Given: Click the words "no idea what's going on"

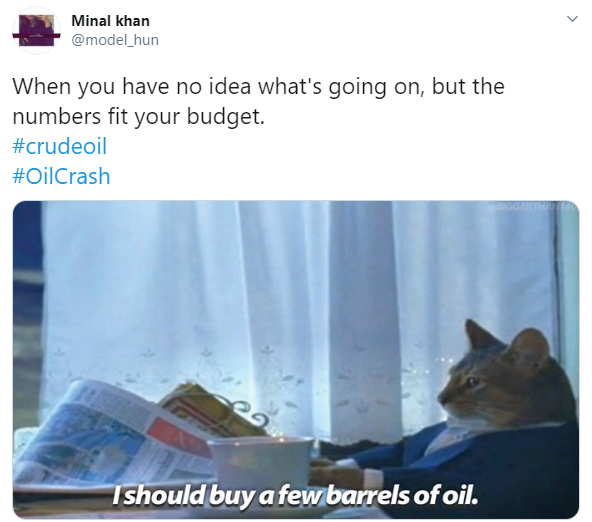Looking at the screenshot, I should pos(298,86).
